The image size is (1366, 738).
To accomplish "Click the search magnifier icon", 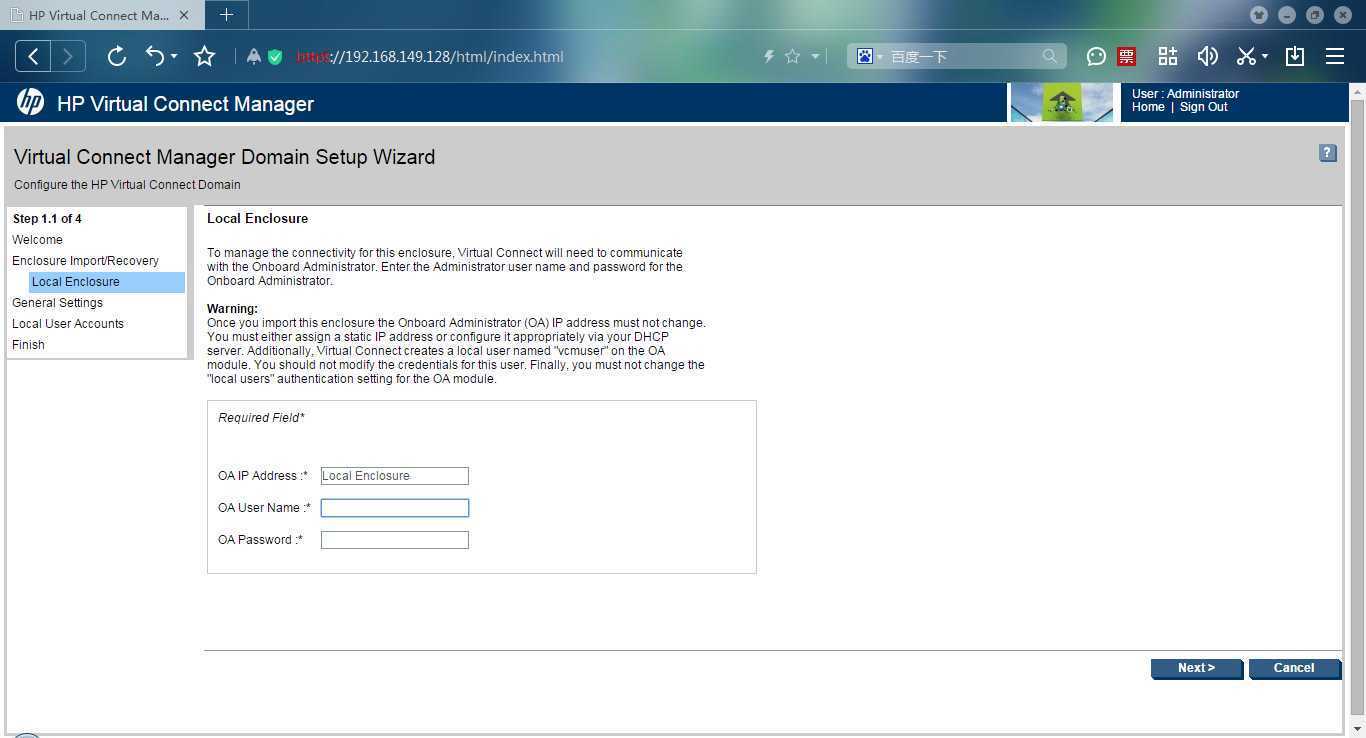I will coord(1049,56).
